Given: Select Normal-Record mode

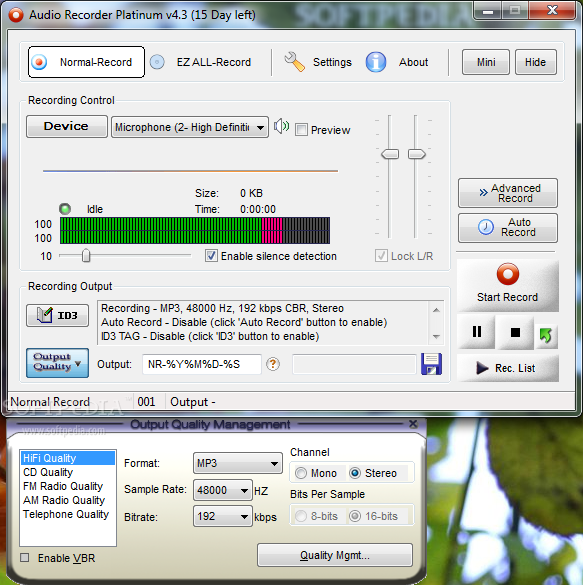Looking at the screenshot, I should click(x=86, y=62).
